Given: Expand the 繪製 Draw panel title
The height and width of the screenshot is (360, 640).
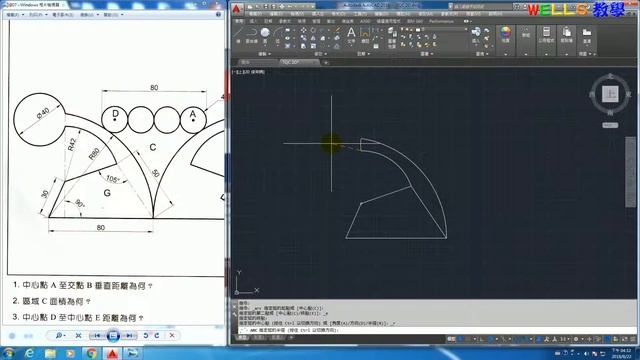Looking at the screenshot, I should 264,54.
